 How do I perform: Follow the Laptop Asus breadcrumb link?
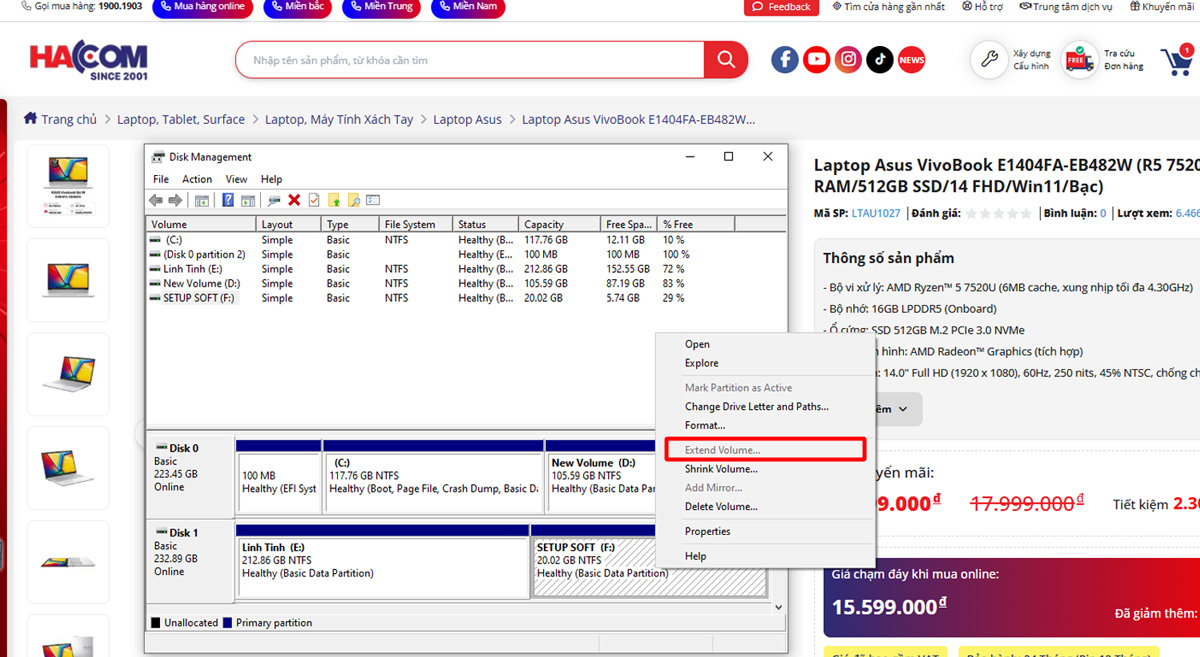pos(467,118)
